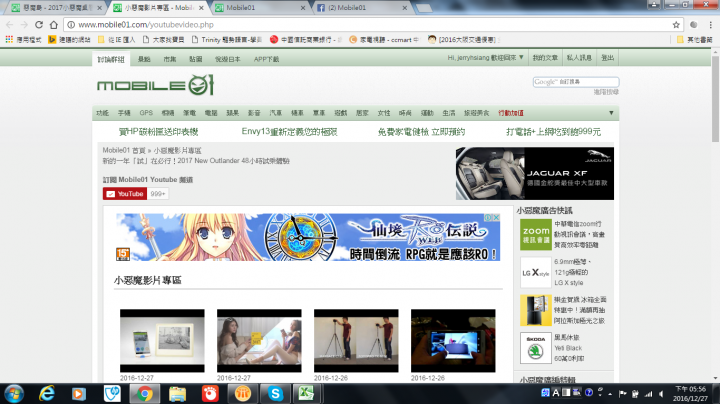Open the Bing bookmark in bookmarks bar
The width and height of the screenshot is (720, 404).
pyautogui.click(x=69, y=40)
